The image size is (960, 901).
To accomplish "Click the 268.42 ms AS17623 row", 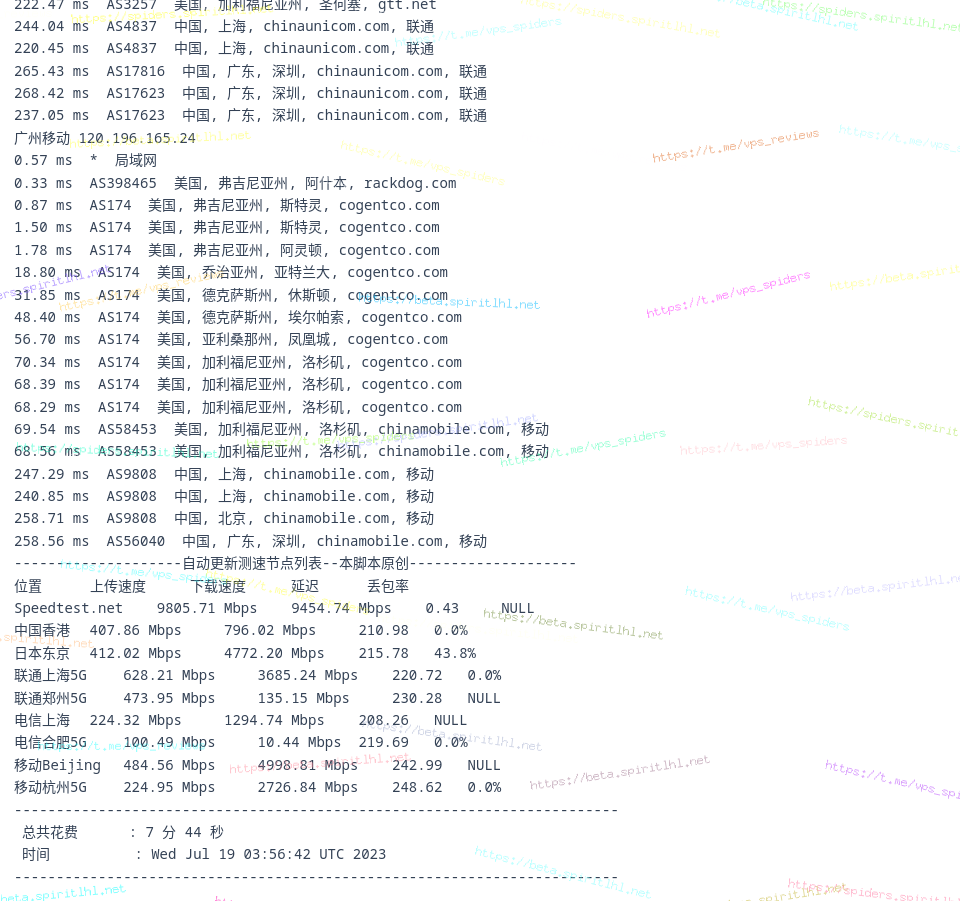I will coord(250,94).
